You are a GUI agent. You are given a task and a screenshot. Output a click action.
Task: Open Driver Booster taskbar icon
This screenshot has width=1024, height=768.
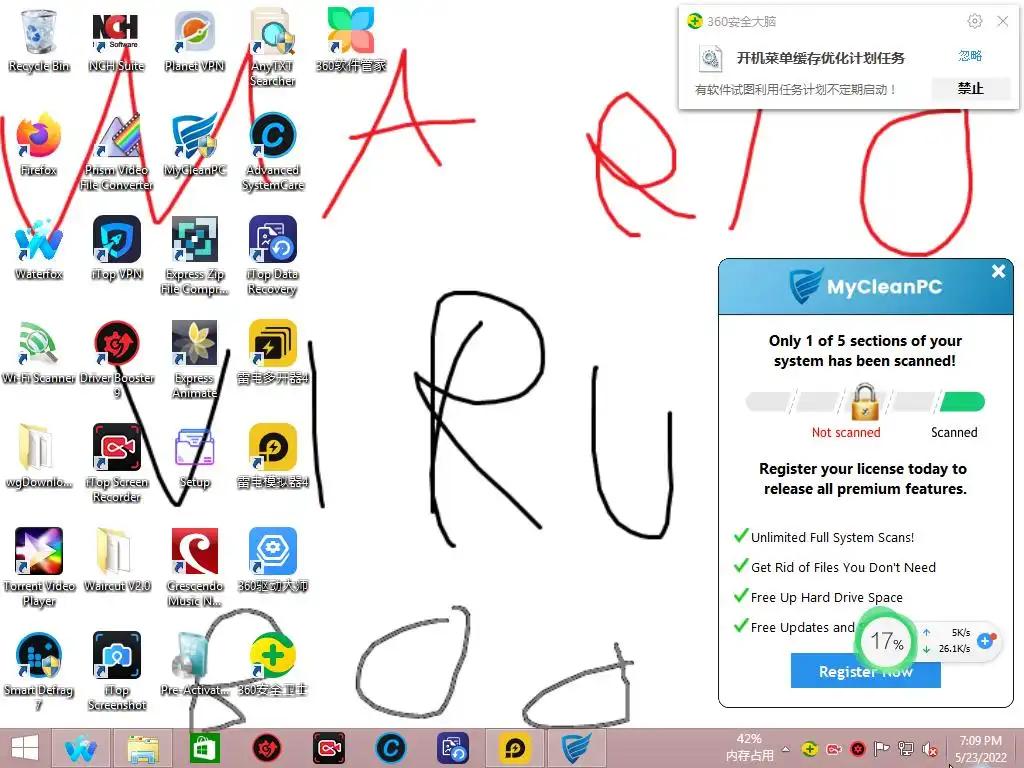point(266,748)
